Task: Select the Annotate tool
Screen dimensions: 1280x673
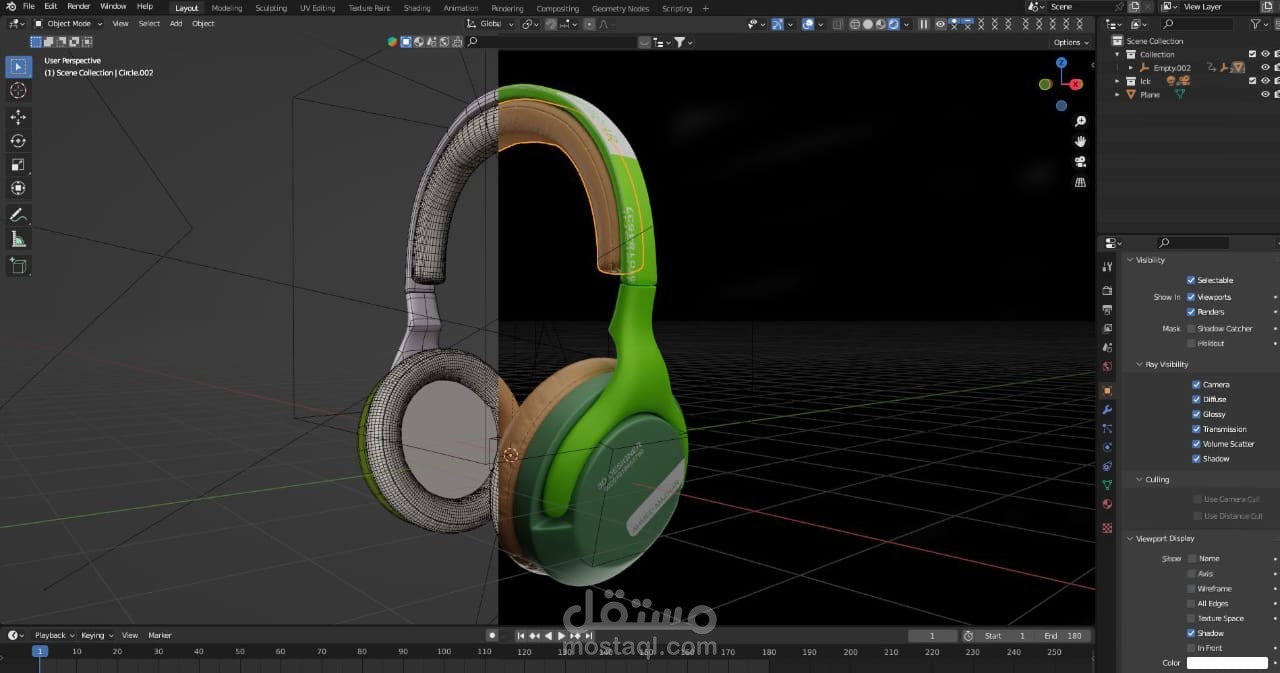Action: pos(18,215)
